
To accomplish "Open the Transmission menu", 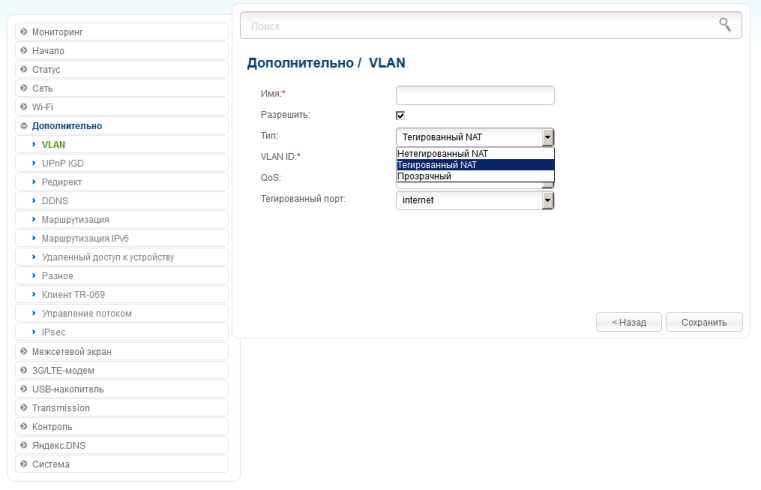I will tap(122, 408).
